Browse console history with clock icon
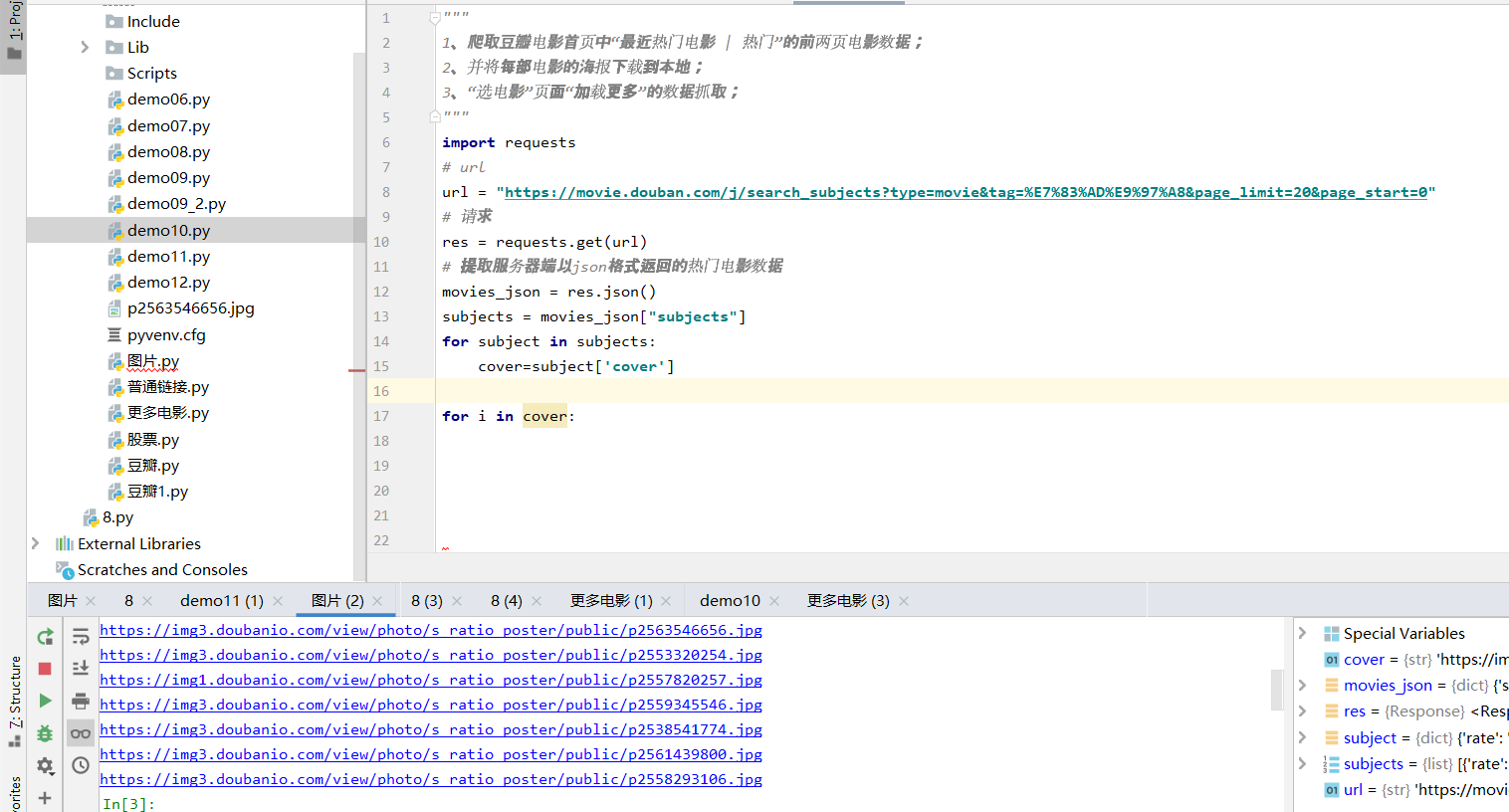 pyautogui.click(x=81, y=765)
